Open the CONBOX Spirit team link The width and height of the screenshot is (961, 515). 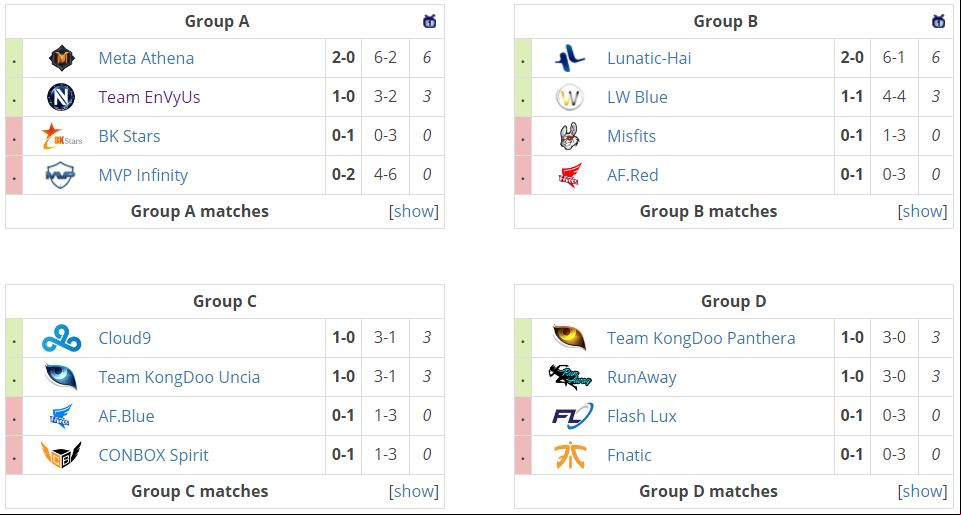point(153,455)
